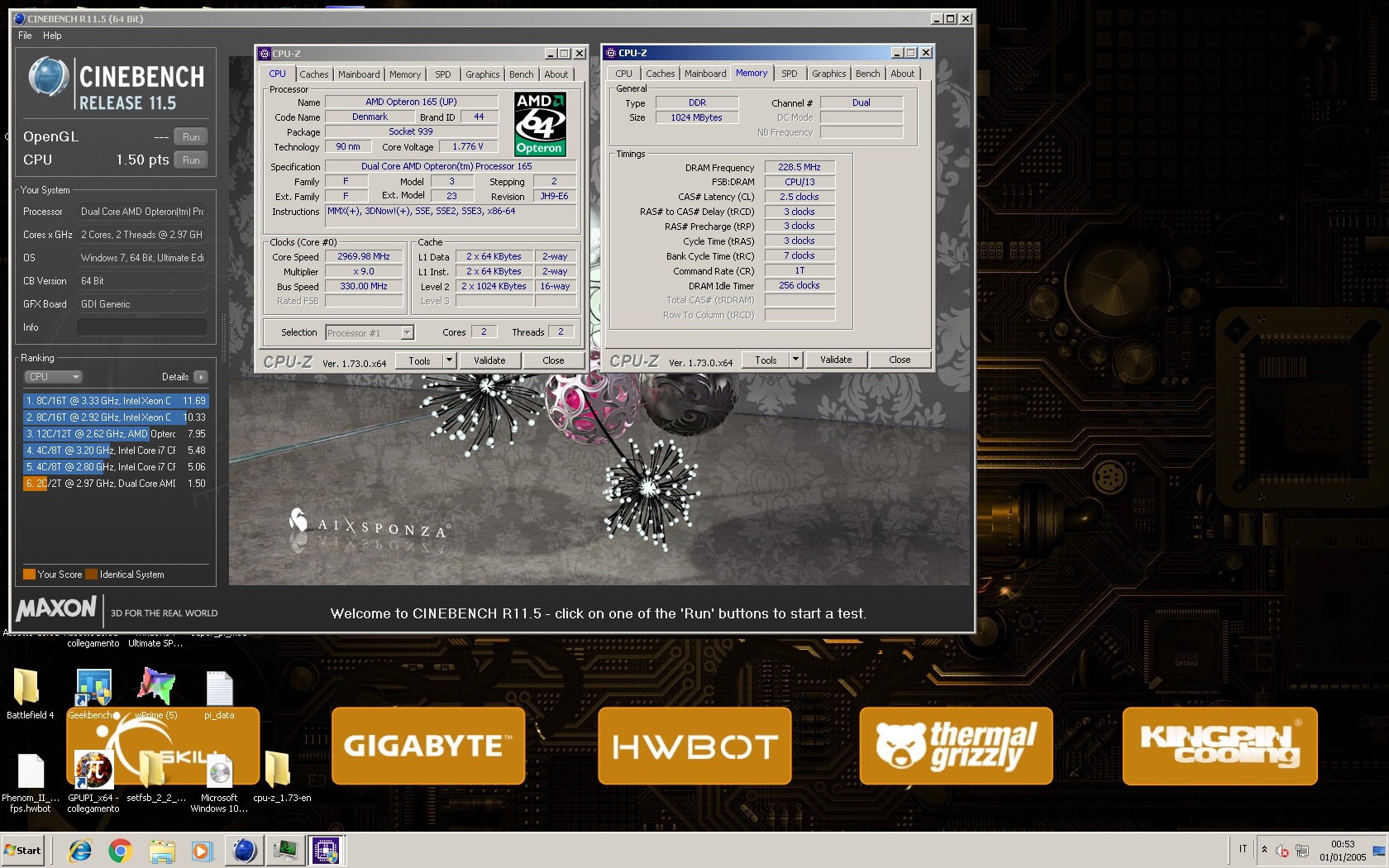
Task: Open SPD tab in left CPU-Z window
Action: click(x=443, y=74)
